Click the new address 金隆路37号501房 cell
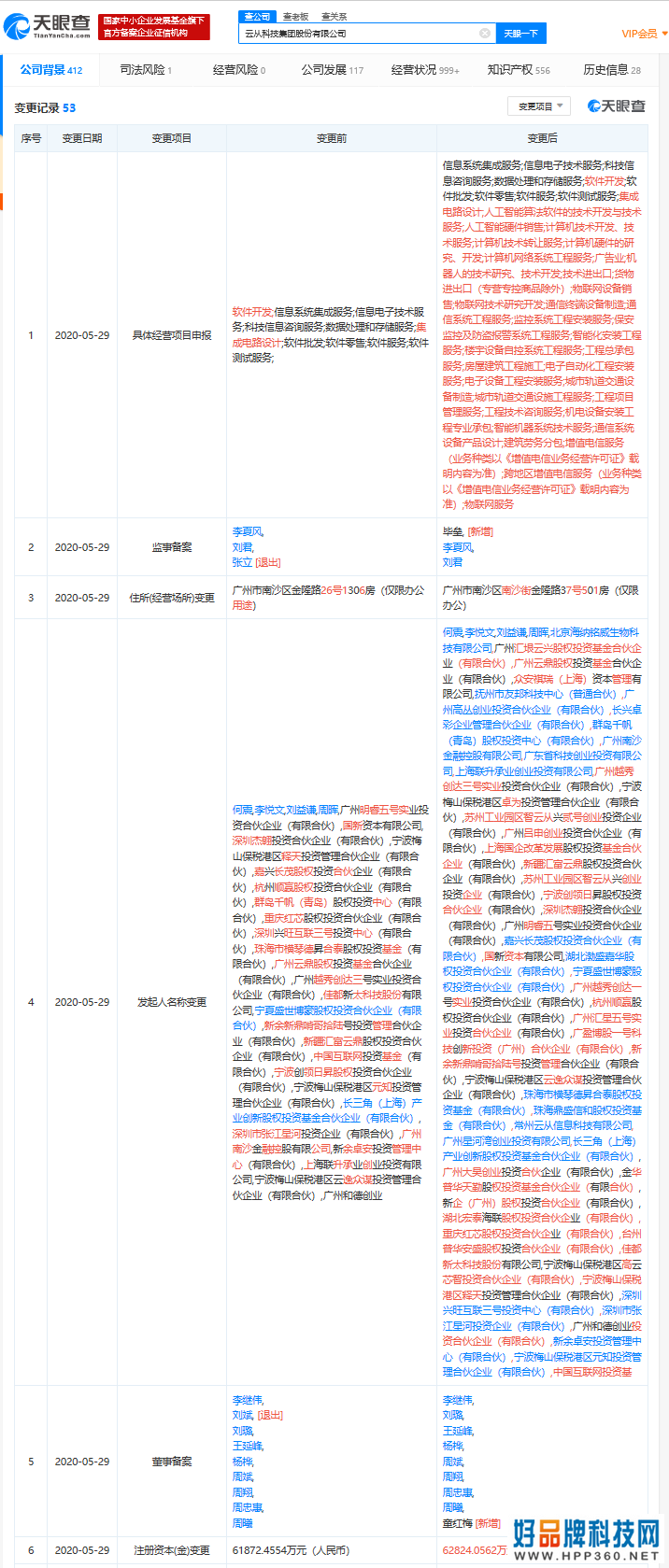669x1568 pixels. [542, 598]
